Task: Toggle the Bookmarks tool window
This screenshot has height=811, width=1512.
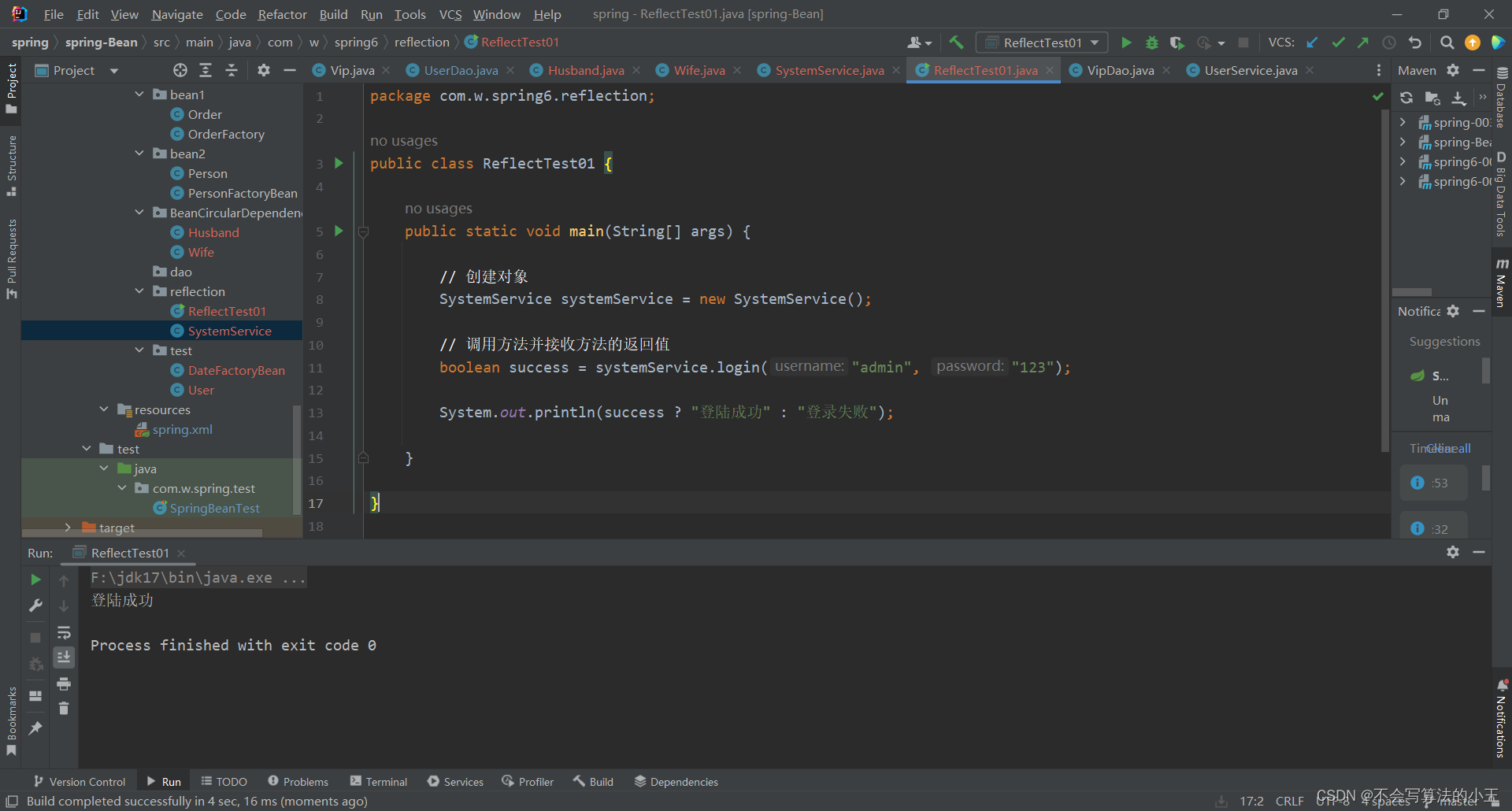Action: click(11, 720)
